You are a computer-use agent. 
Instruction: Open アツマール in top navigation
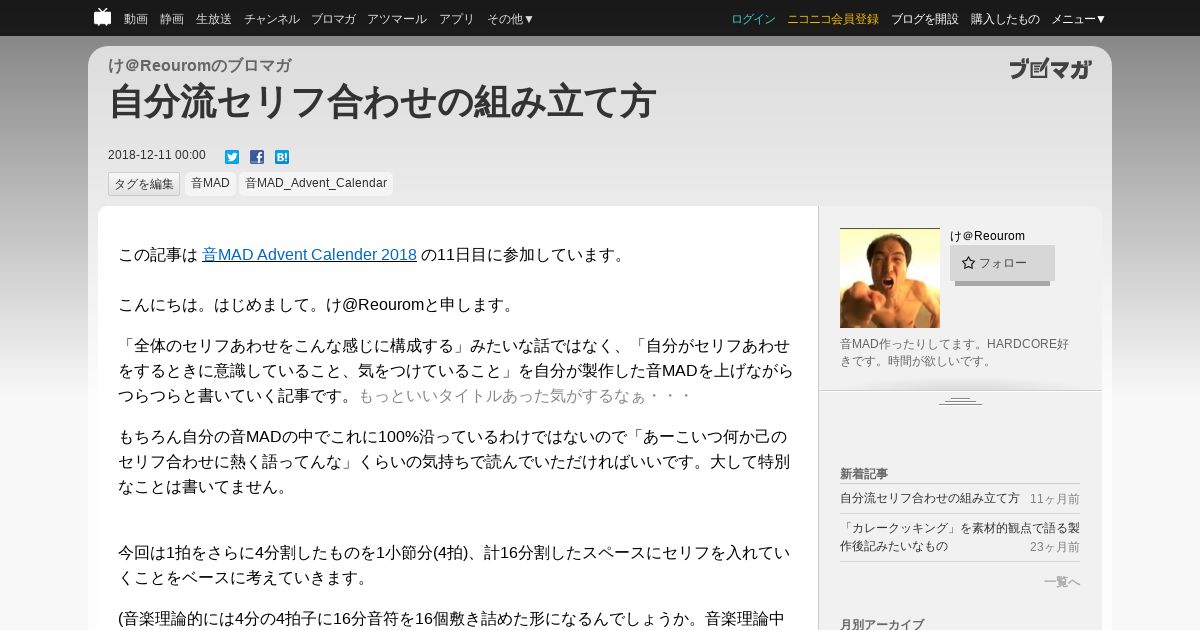pyautogui.click(x=397, y=19)
